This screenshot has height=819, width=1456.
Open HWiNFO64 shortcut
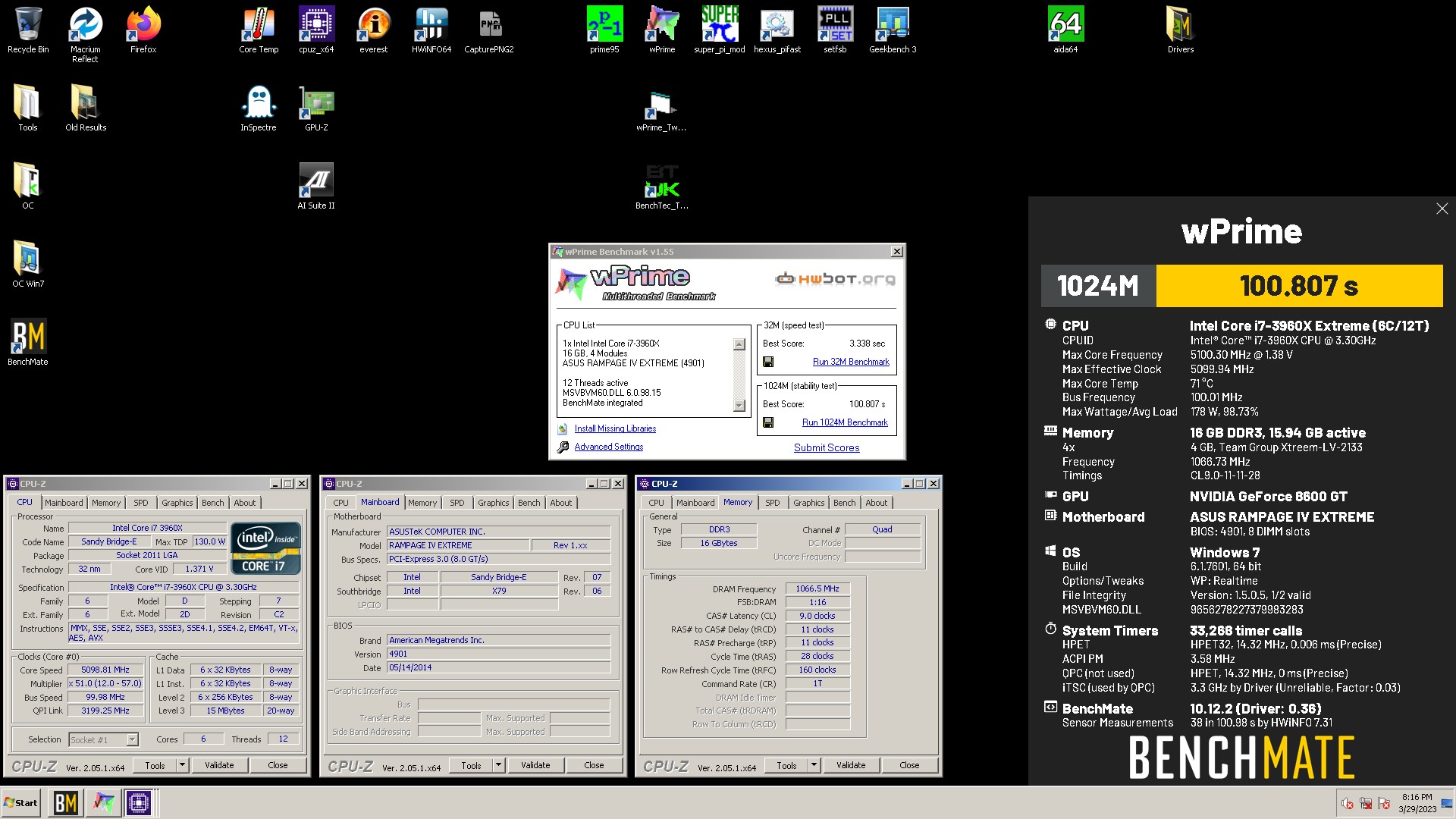coord(431,30)
